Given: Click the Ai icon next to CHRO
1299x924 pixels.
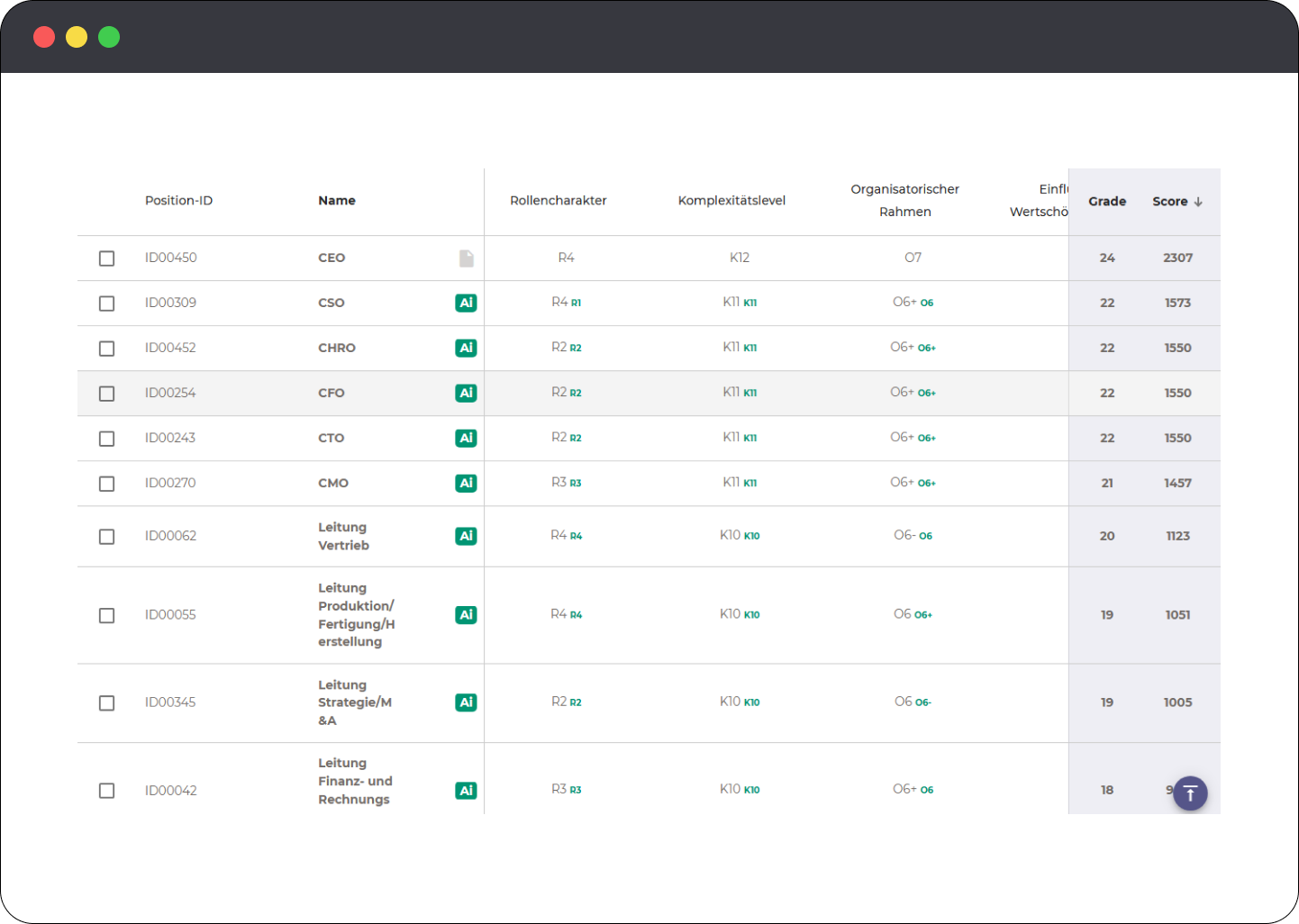Looking at the screenshot, I should point(466,348).
